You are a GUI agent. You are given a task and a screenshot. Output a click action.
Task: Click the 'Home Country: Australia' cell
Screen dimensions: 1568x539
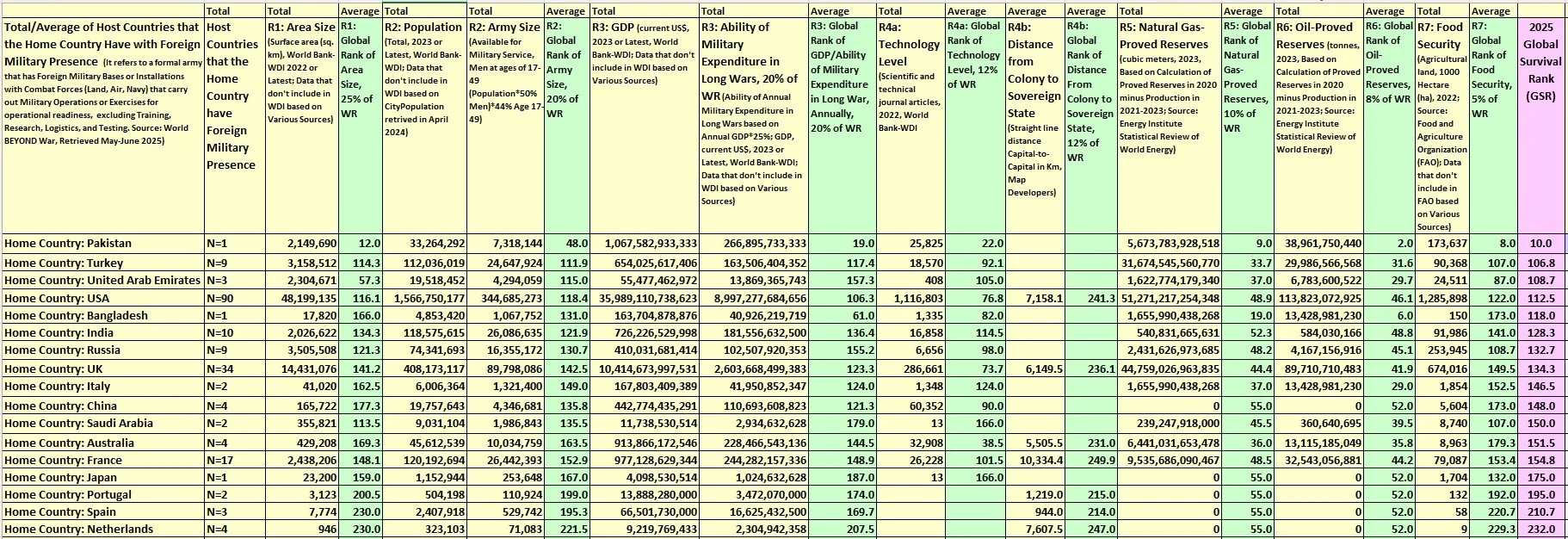pyautogui.click(x=102, y=443)
